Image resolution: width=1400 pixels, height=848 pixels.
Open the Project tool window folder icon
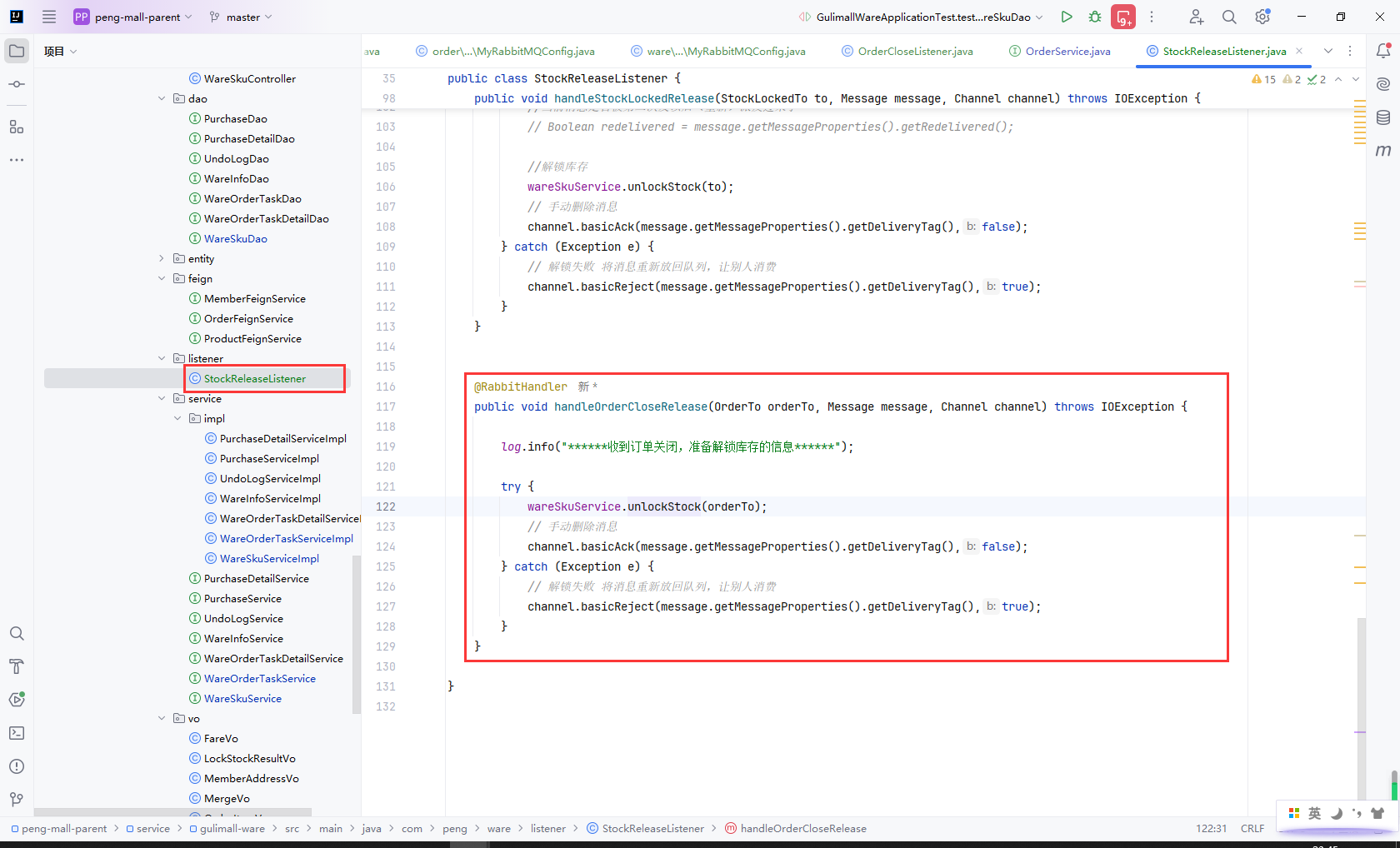(17, 52)
